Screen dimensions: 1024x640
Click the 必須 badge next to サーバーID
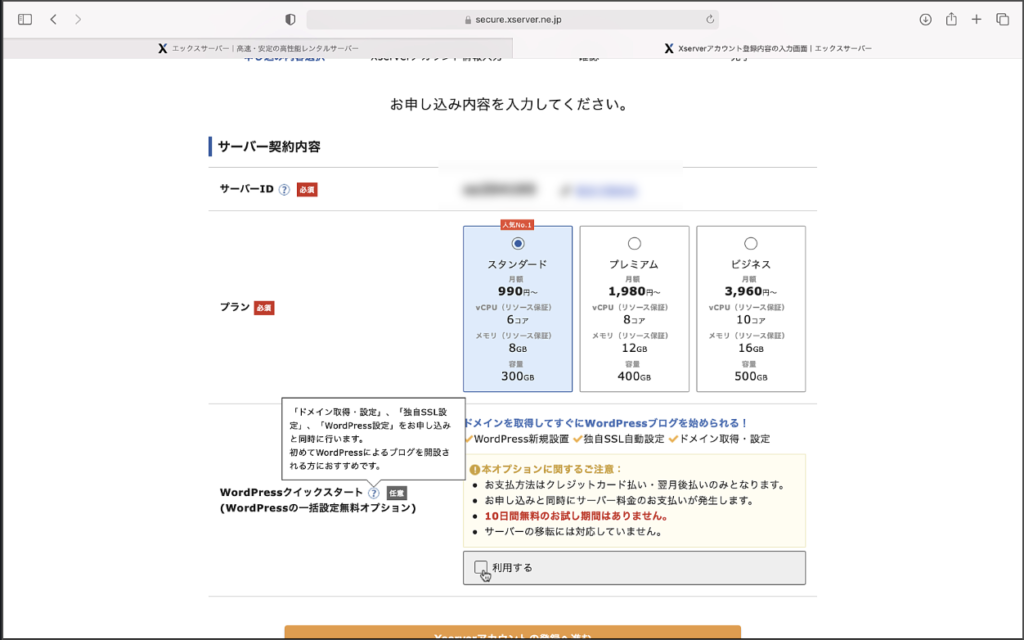(x=307, y=190)
